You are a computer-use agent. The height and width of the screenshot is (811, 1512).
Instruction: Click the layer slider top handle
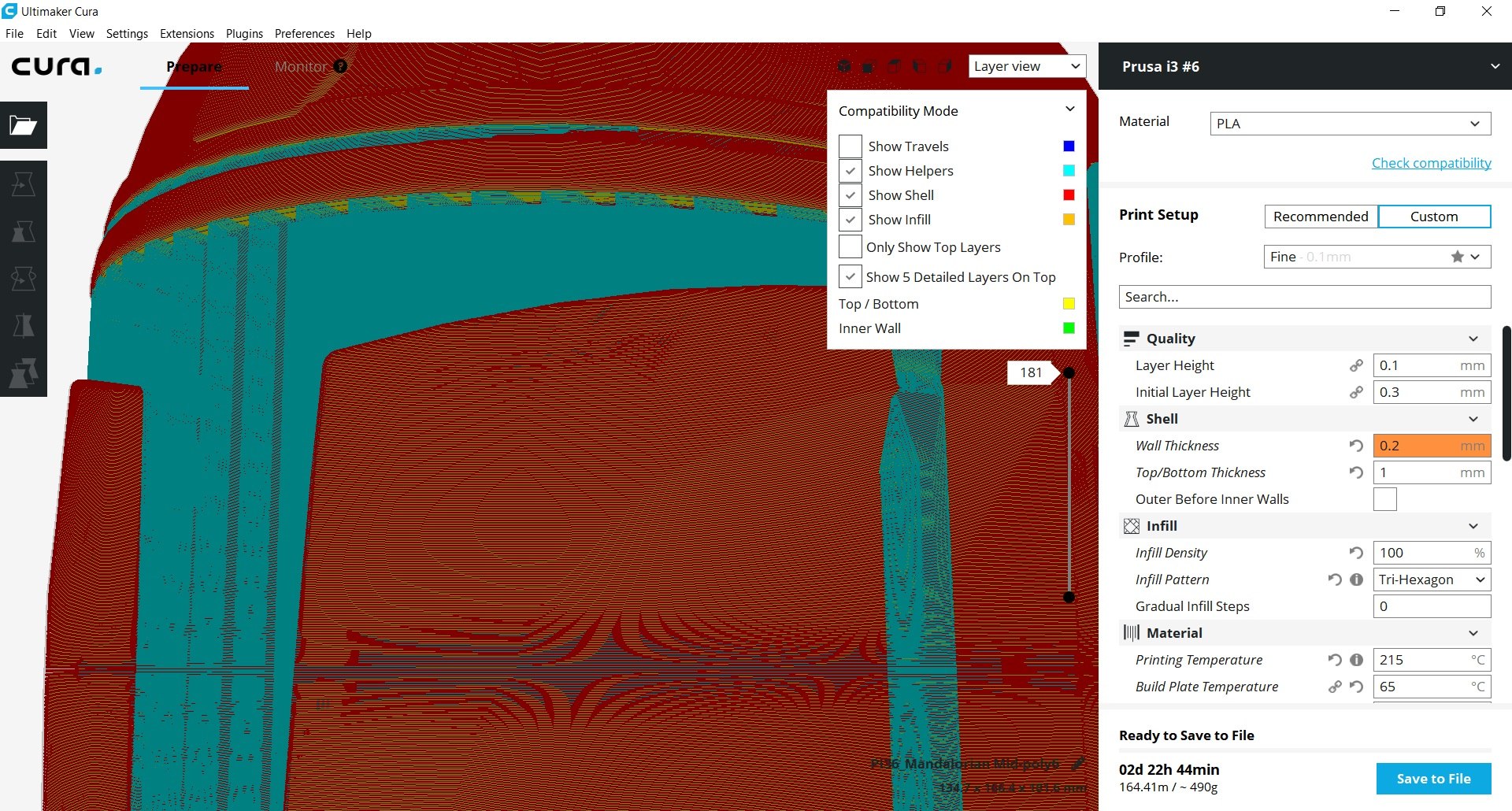tap(1069, 372)
